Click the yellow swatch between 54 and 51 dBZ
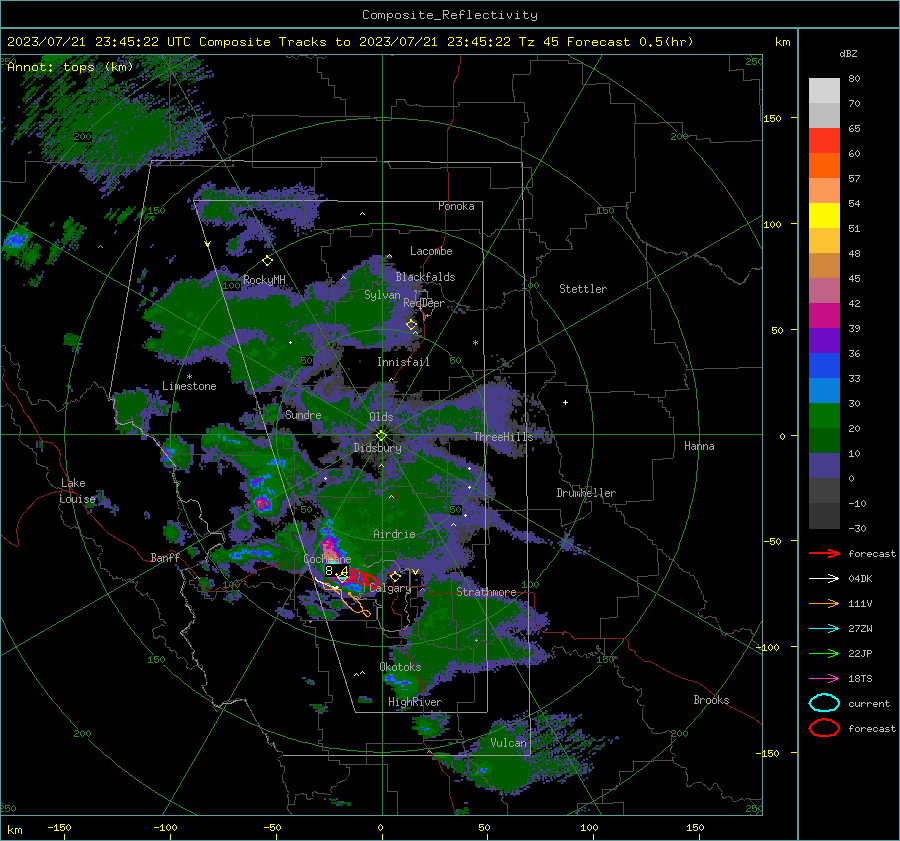Viewport: 900px width, 841px height. coord(824,216)
